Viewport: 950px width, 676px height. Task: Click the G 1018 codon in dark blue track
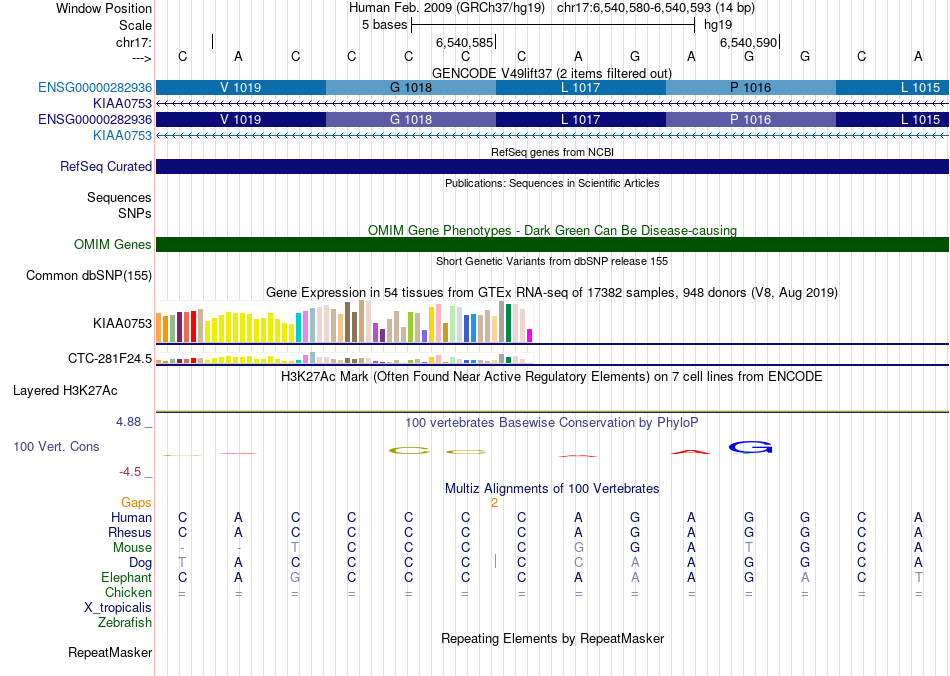(411, 119)
